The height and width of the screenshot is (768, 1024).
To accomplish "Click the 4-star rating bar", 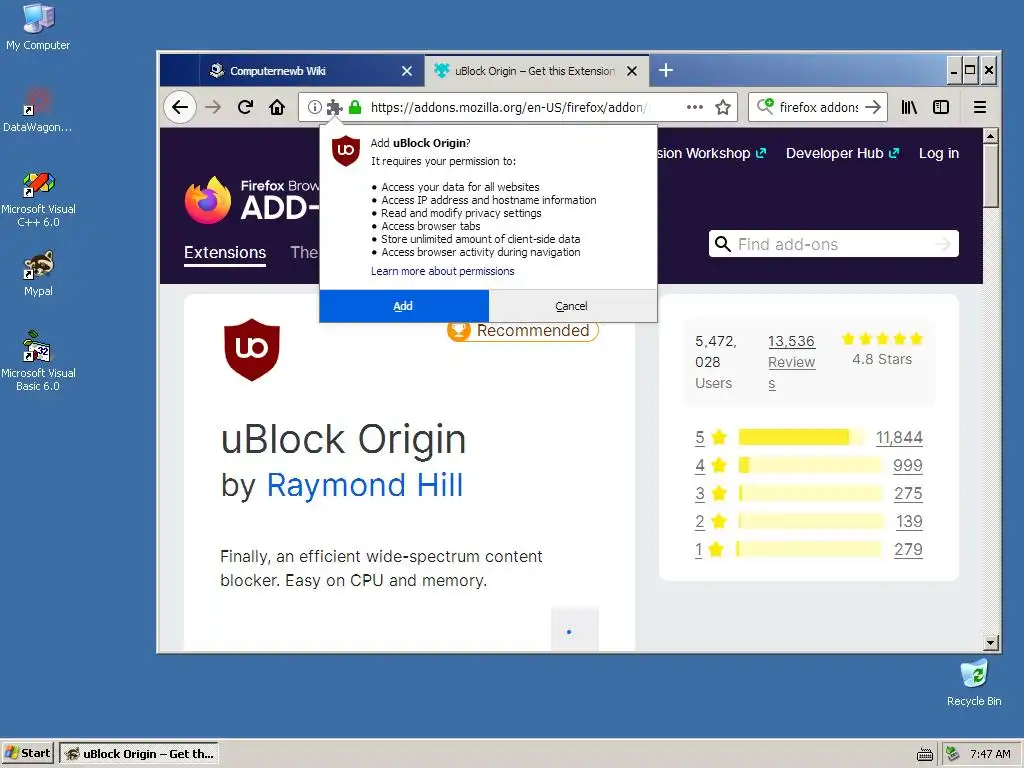I will point(810,465).
